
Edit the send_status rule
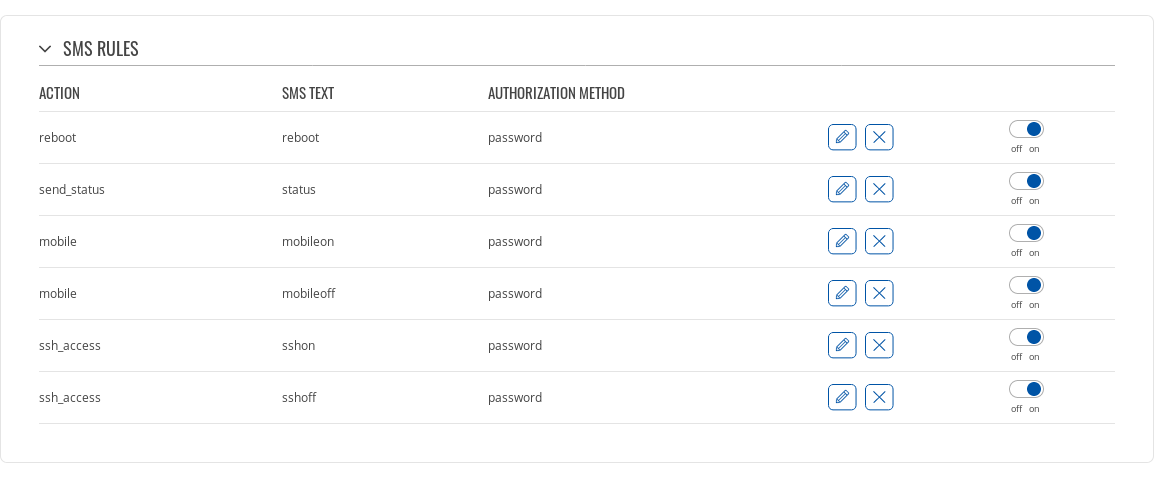point(842,189)
